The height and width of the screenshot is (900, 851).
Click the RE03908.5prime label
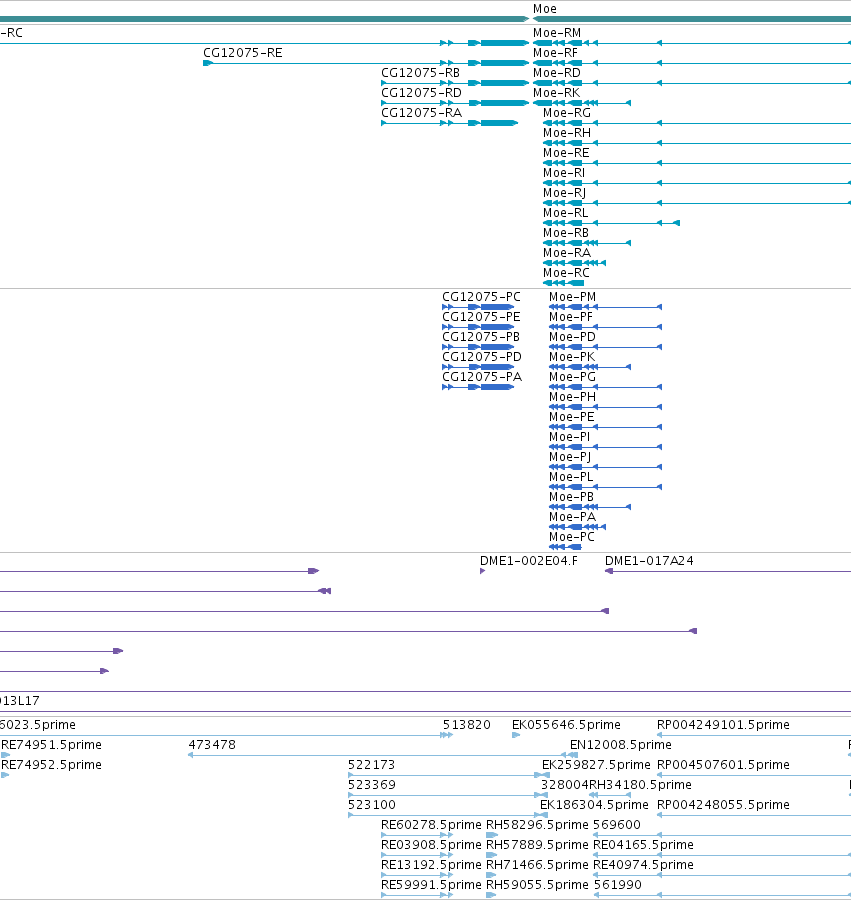pos(431,845)
